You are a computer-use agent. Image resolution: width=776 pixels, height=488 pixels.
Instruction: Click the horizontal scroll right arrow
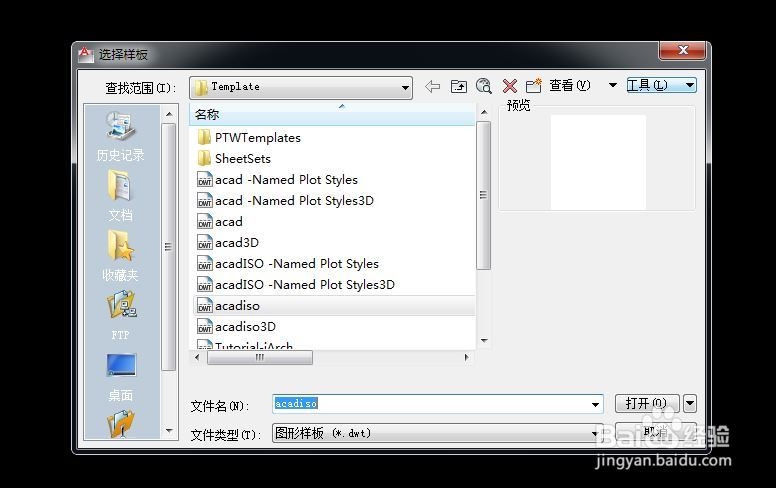pos(466,357)
